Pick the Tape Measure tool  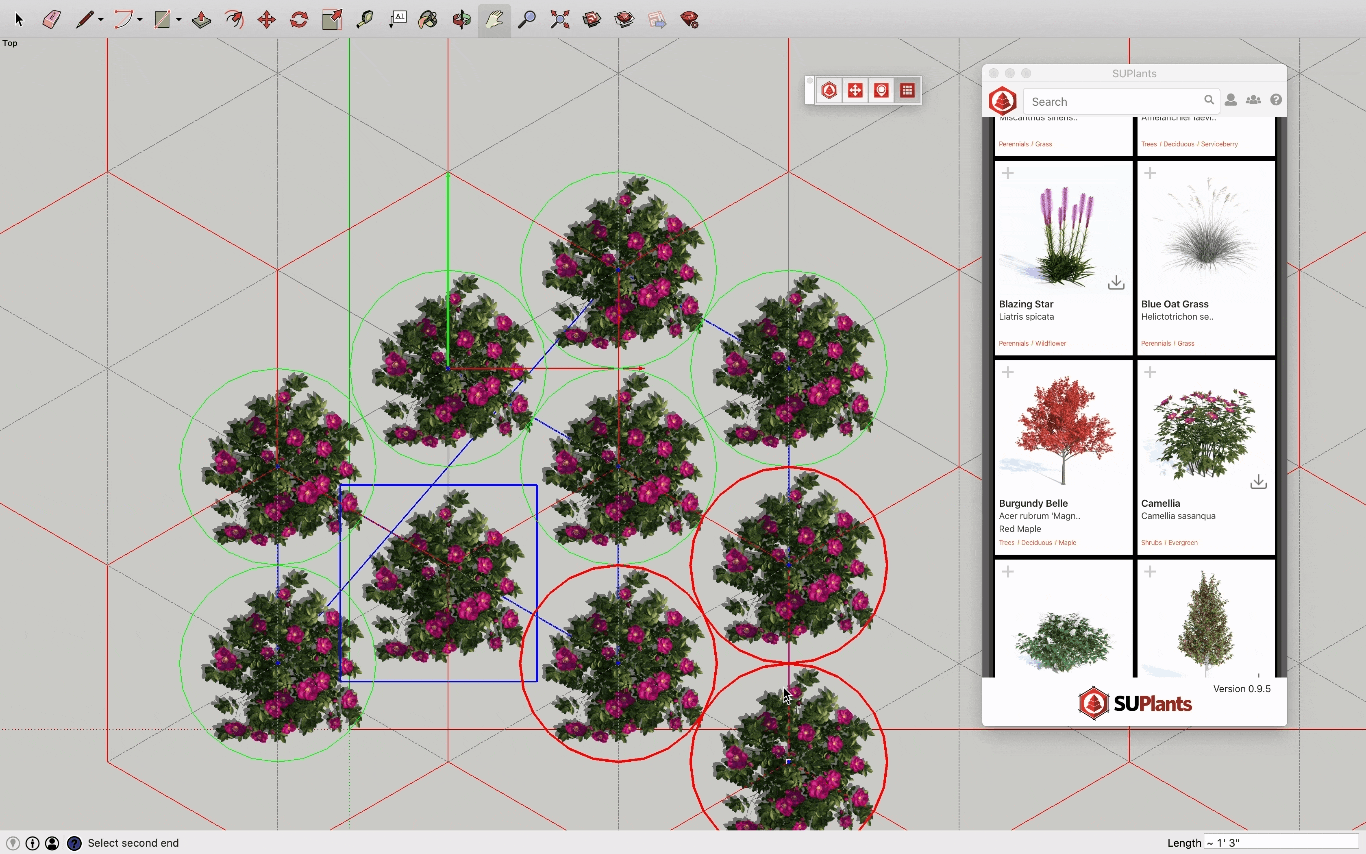click(x=365, y=19)
